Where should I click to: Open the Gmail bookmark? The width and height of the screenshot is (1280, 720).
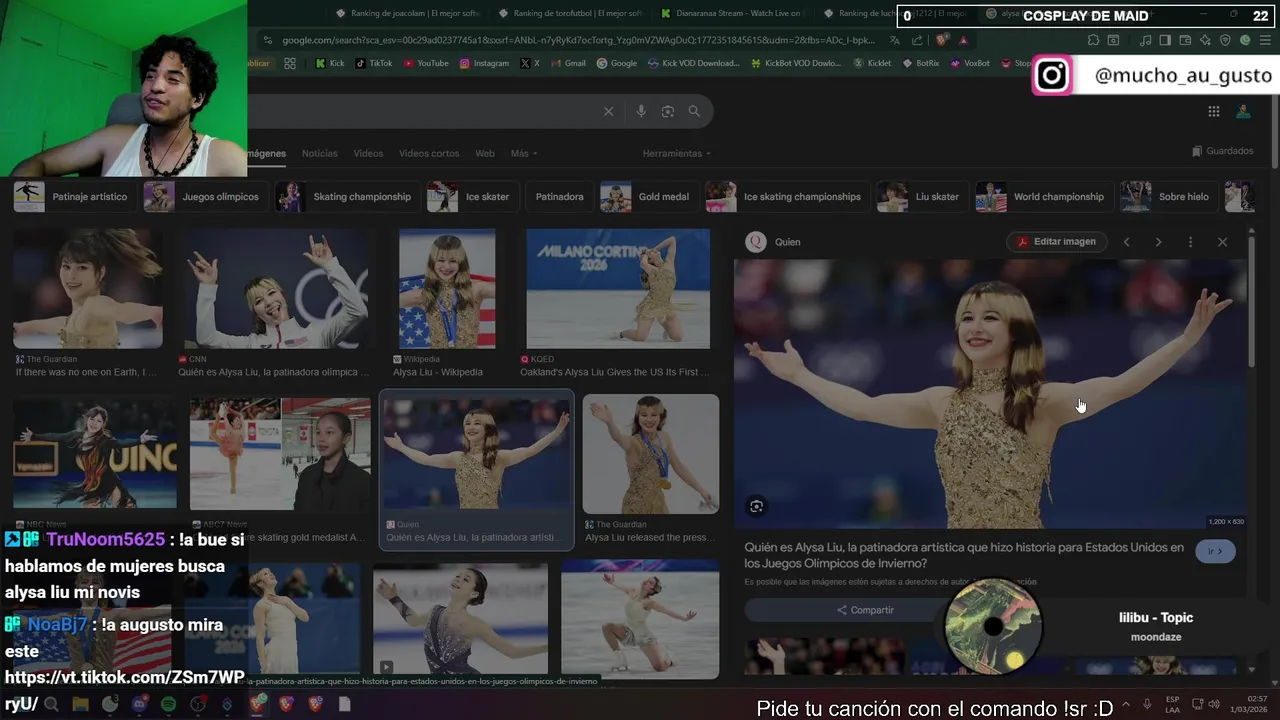pyautogui.click(x=568, y=63)
